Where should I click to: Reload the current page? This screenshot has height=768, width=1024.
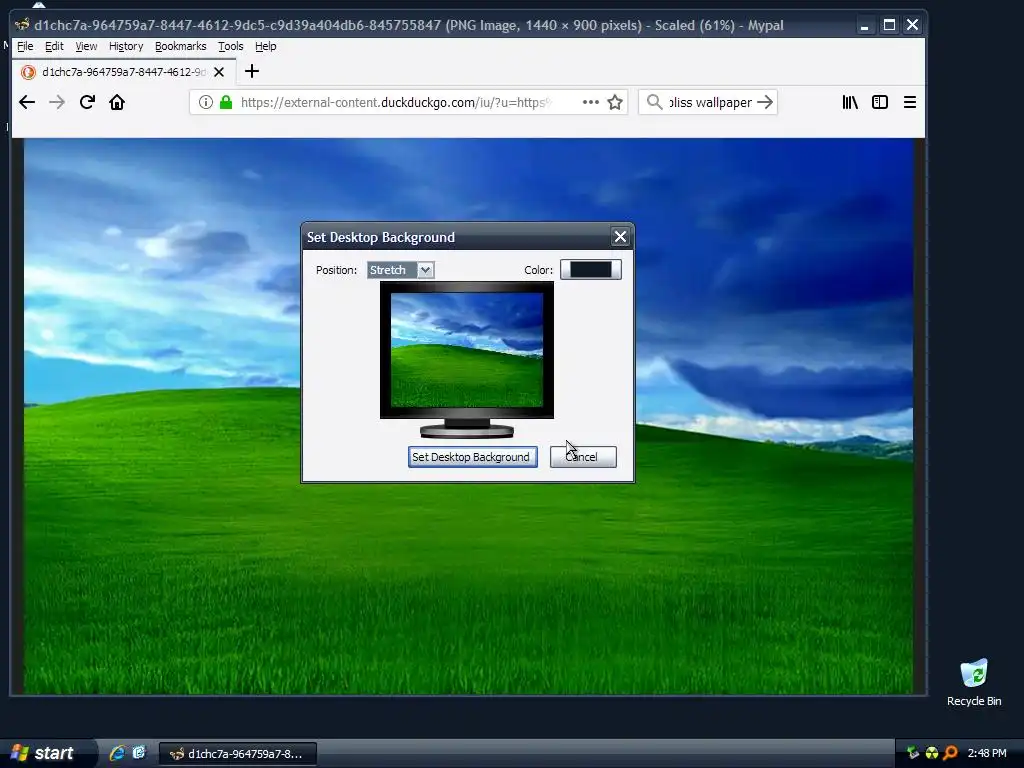(87, 103)
